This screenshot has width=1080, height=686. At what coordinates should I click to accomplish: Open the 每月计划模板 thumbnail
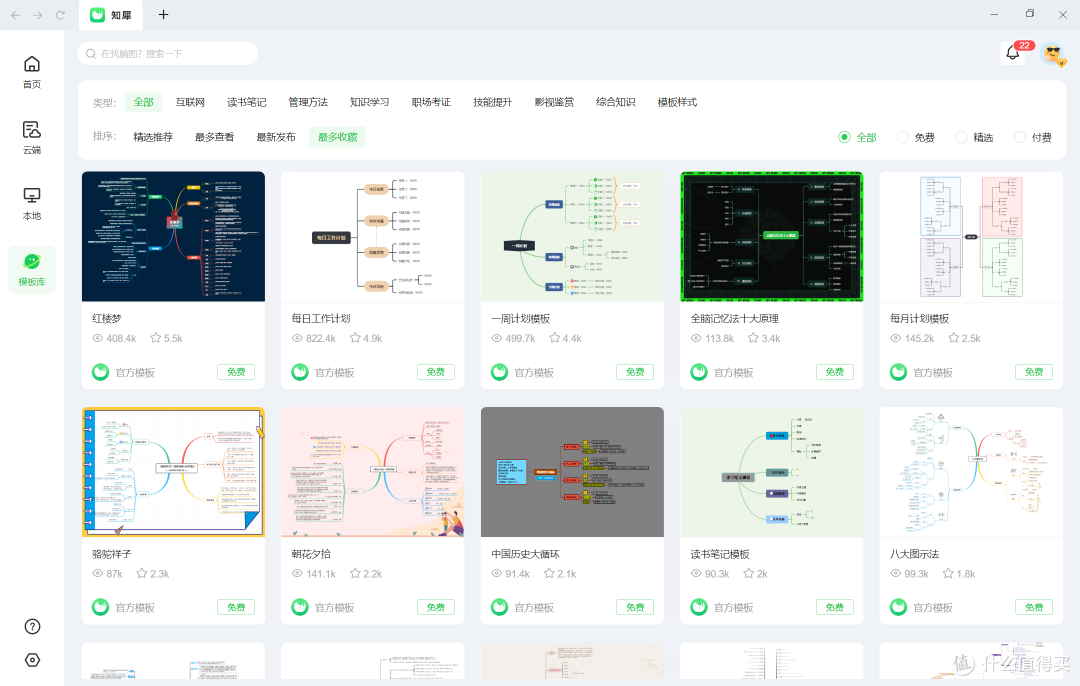coord(971,236)
